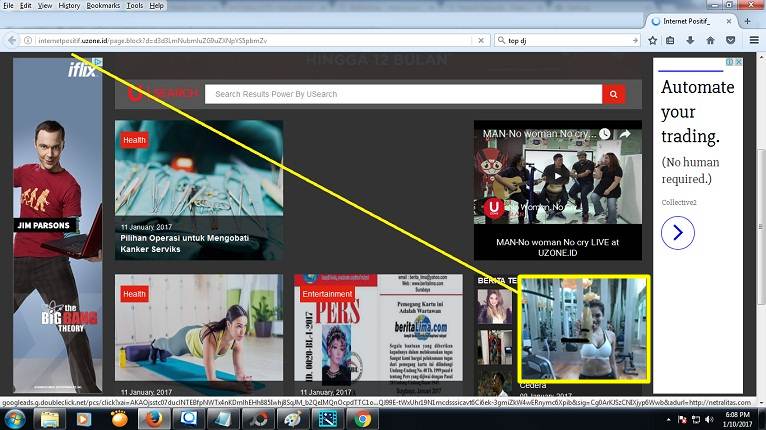Click the network tray icon

pyautogui.click(x=696, y=419)
